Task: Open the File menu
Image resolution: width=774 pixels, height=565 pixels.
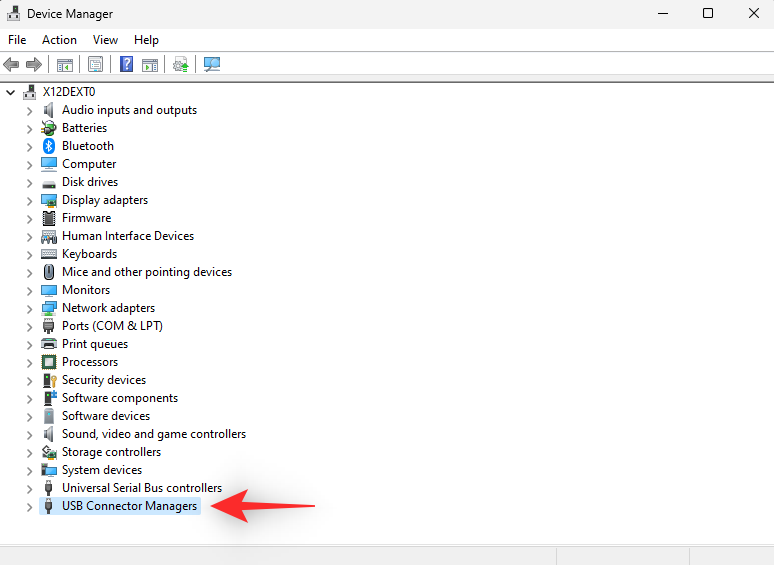Action: pyautogui.click(x=17, y=40)
